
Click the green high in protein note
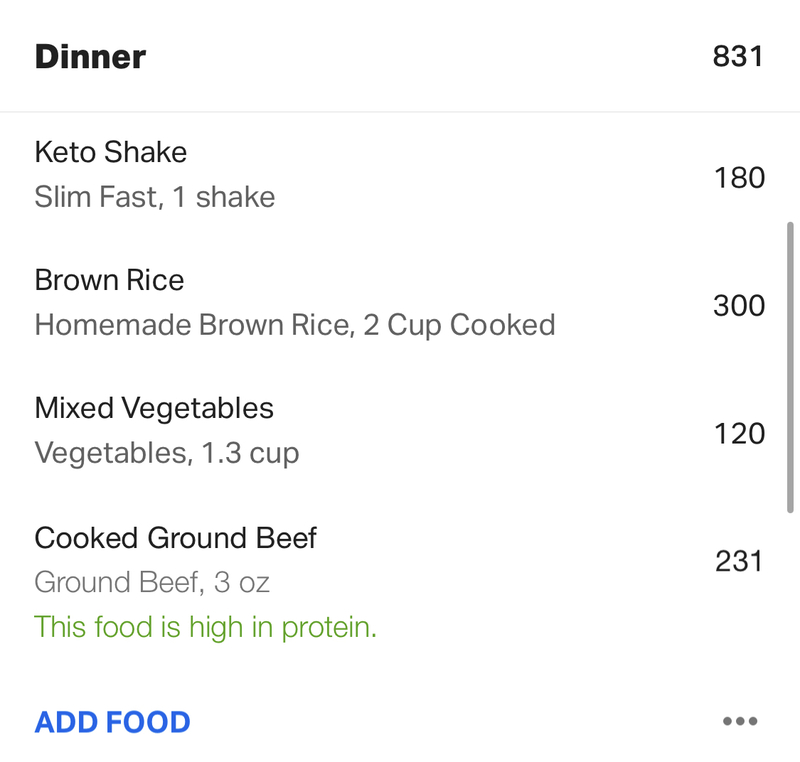tap(205, 627)
